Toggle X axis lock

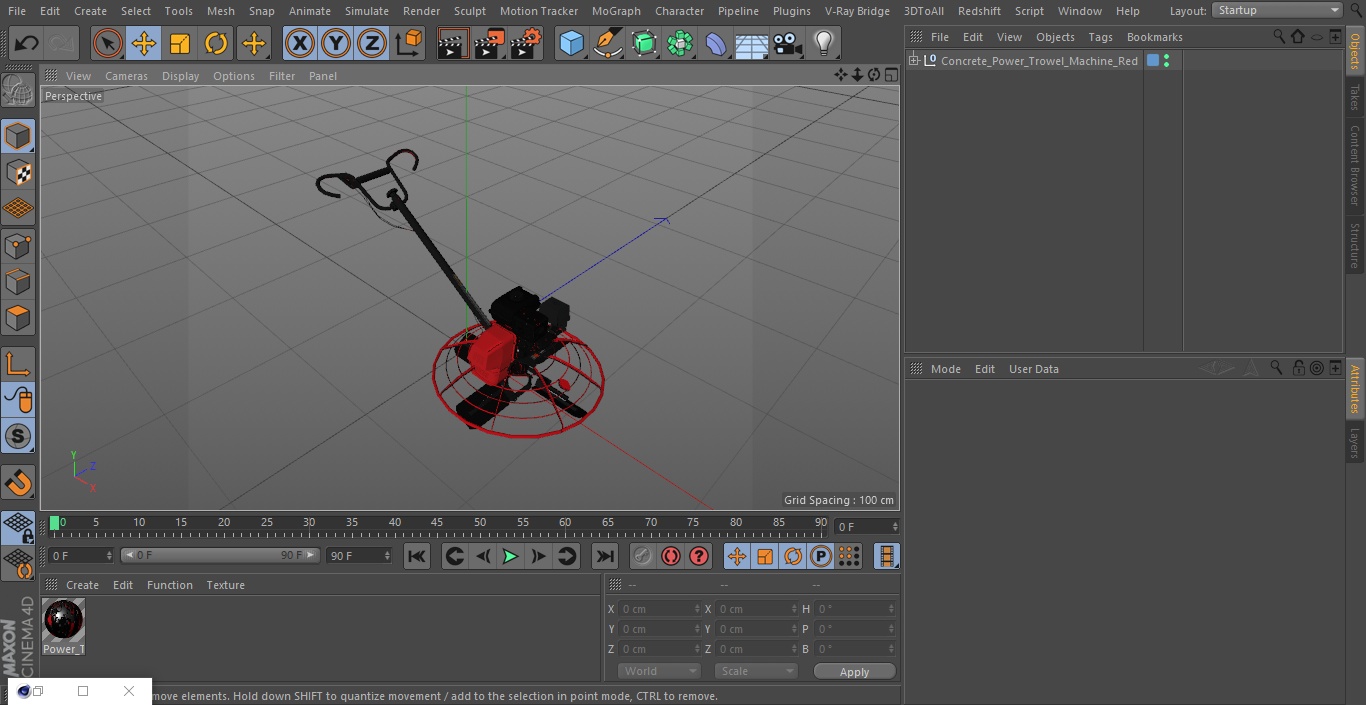299,43
